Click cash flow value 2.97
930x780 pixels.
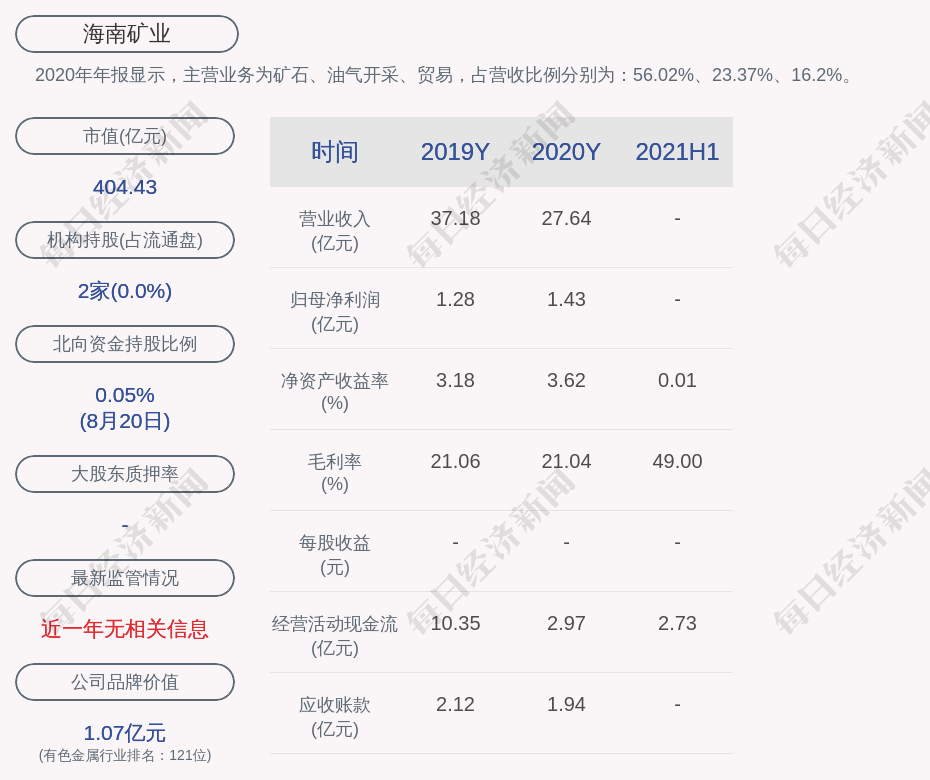pyautogui.click(x=566, y=623)
